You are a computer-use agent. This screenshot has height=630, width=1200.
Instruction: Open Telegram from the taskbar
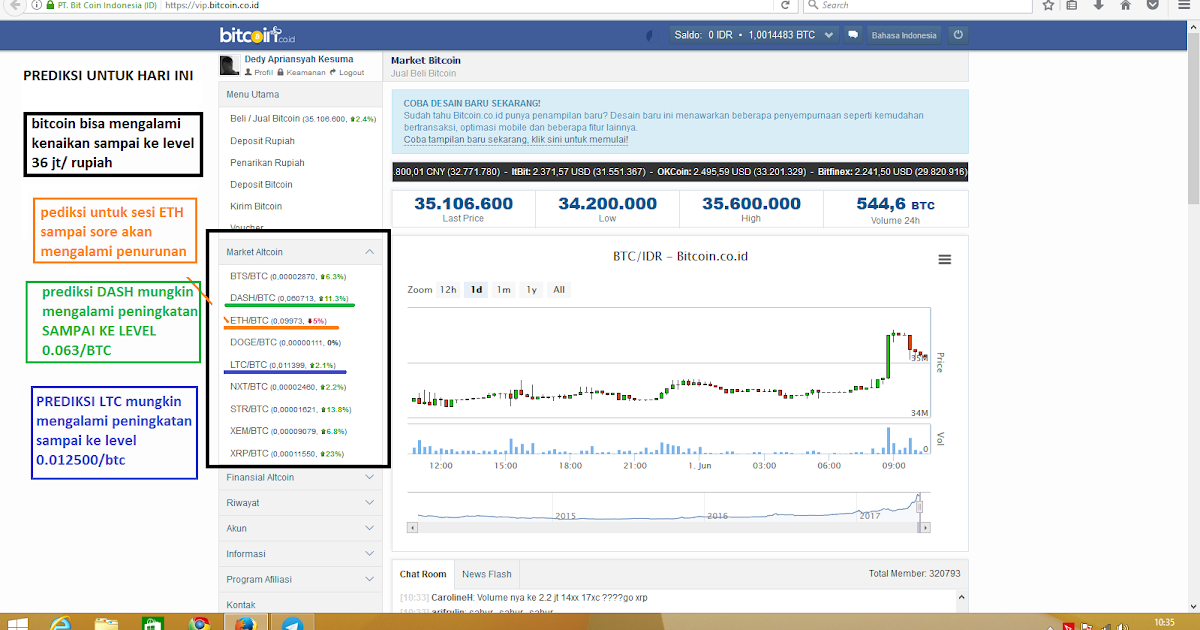pos(291,624)
